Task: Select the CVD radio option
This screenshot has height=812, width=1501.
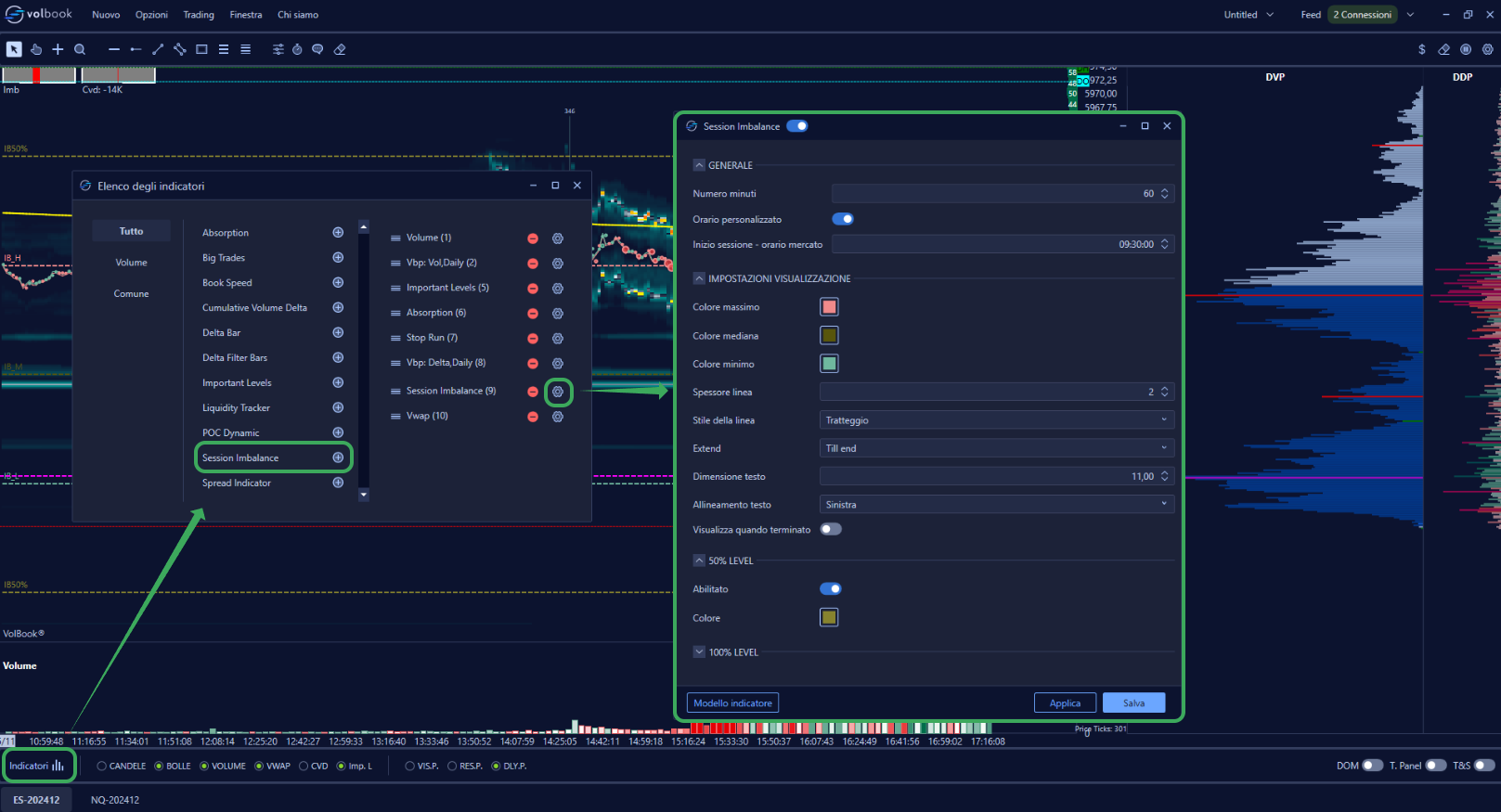Action: click(304, 767)
